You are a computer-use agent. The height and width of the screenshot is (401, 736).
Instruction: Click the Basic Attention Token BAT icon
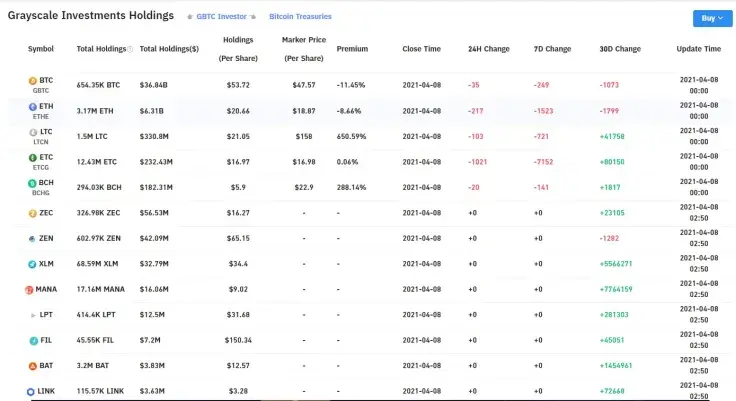pyautogui.click(x=32, y=366)
